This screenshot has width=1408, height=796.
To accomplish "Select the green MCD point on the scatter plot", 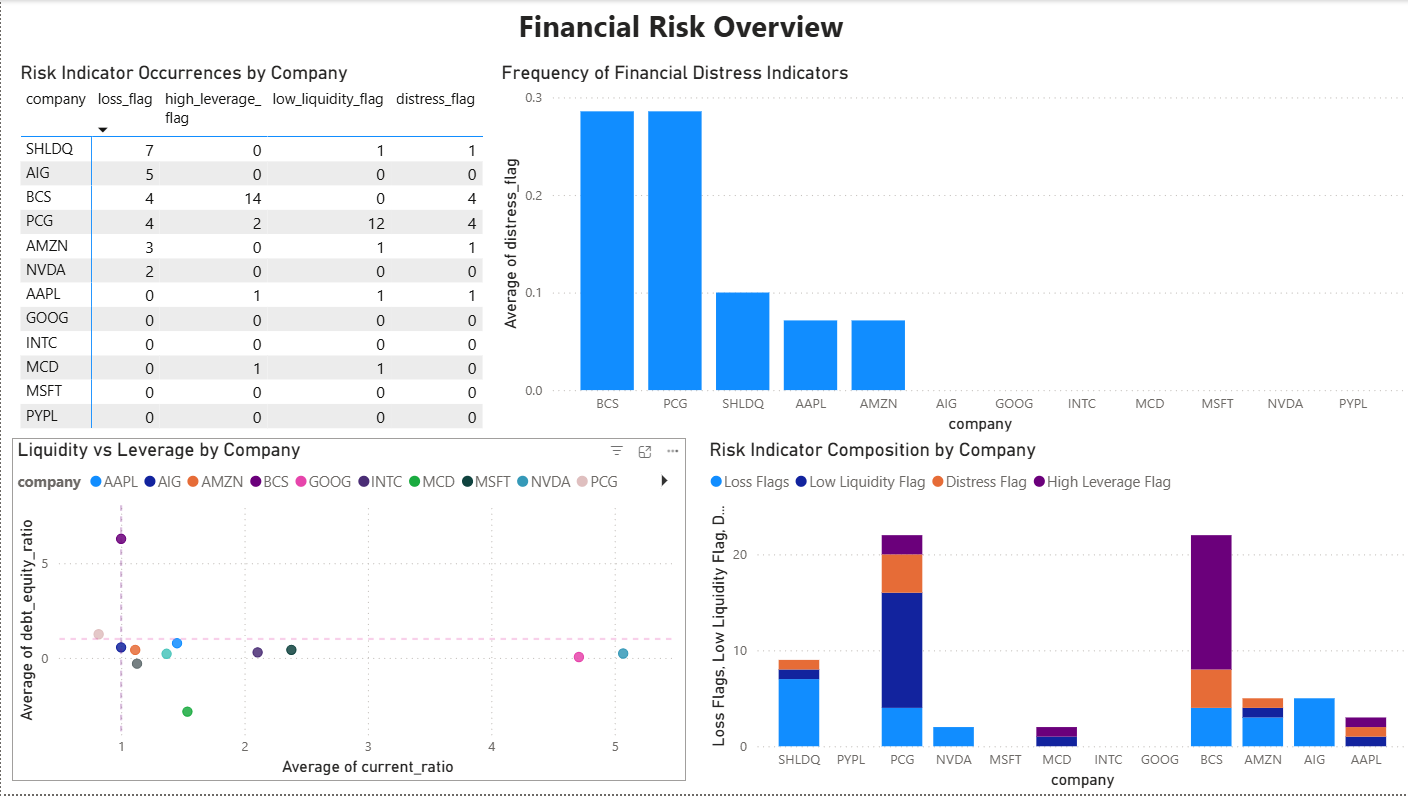I will pos(187,712).
